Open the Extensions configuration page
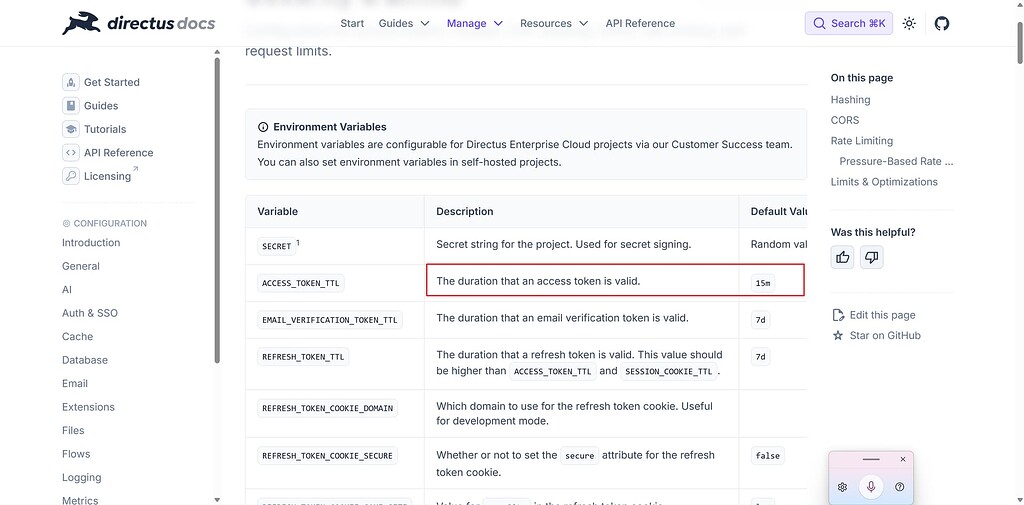The height and width of the screenshot is (505, 1024). coord(88,407)
